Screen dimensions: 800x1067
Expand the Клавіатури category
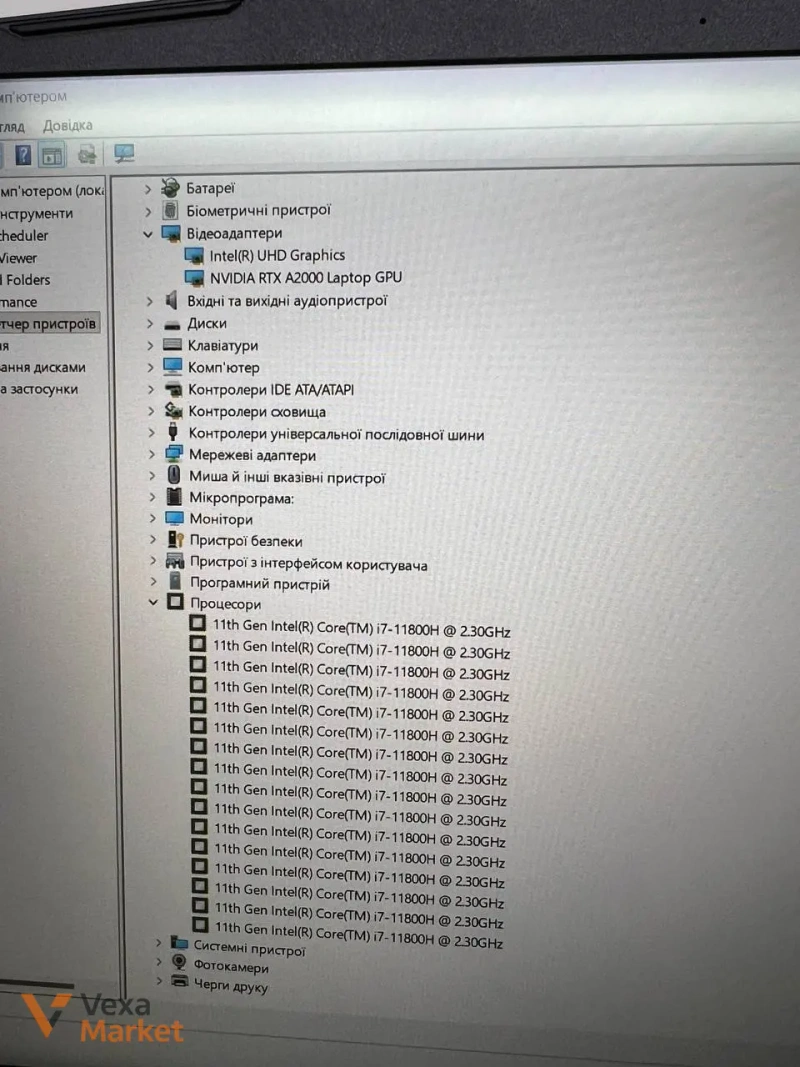pyautogui.click(x=150, y=346)
